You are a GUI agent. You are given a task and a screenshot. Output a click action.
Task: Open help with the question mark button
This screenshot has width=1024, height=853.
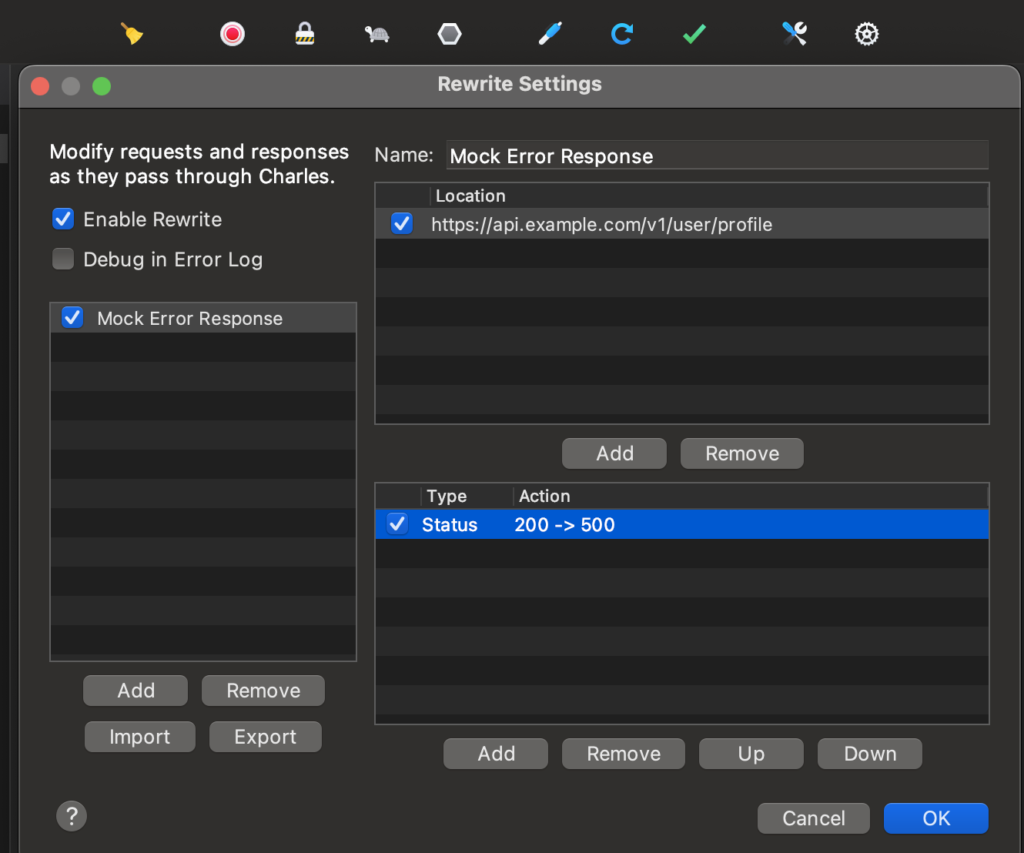72,815
